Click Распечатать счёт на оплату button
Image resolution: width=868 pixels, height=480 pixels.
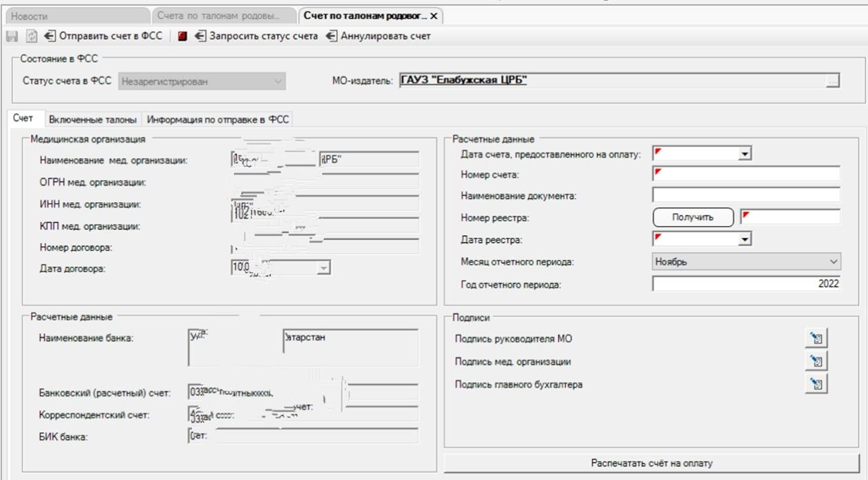coord(652,463)
